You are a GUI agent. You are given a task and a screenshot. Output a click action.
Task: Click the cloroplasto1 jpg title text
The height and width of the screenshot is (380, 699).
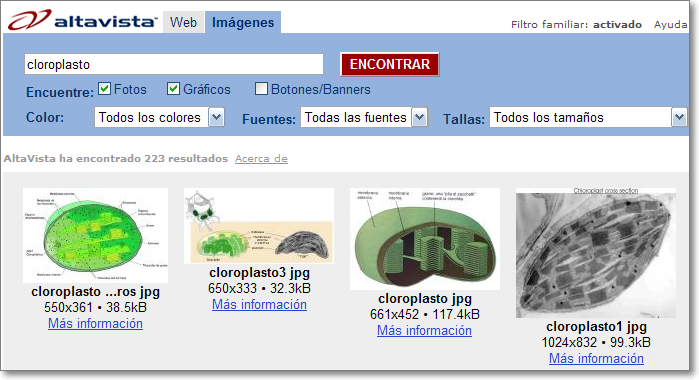596,326
